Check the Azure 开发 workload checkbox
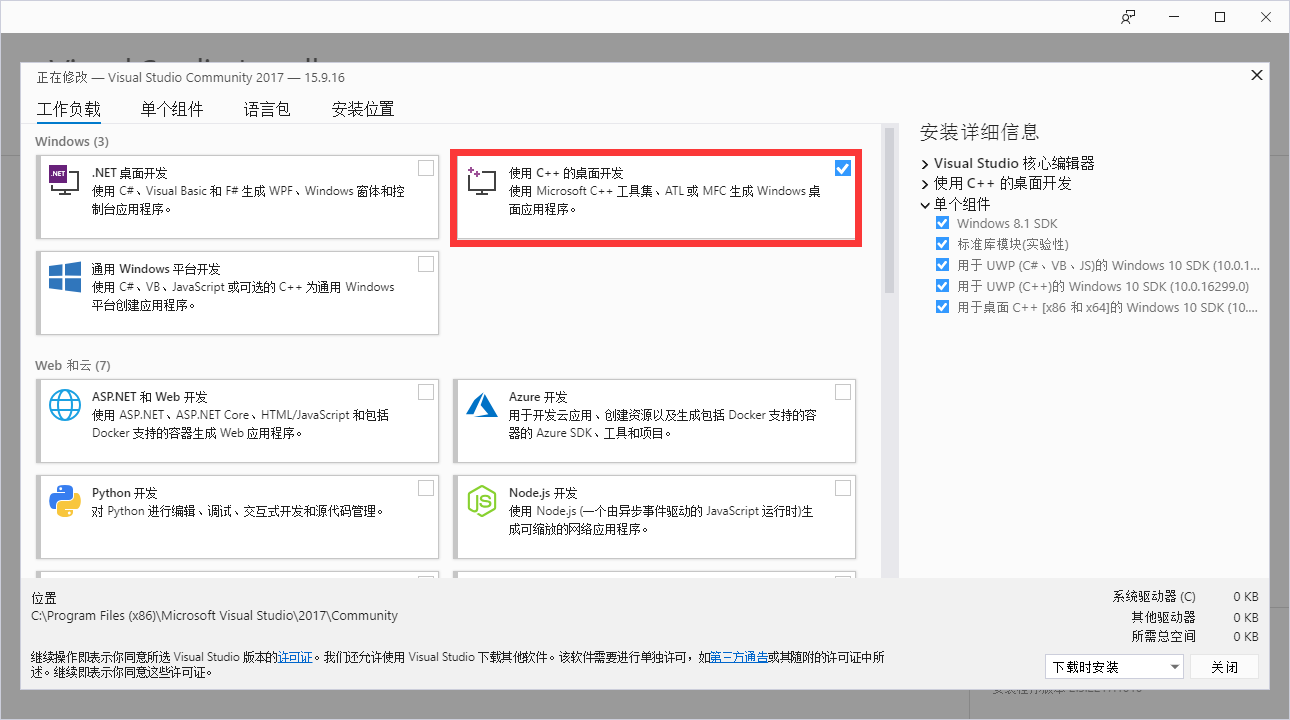The height and width of the screenshot is (720, 1290). click(843, 392)
